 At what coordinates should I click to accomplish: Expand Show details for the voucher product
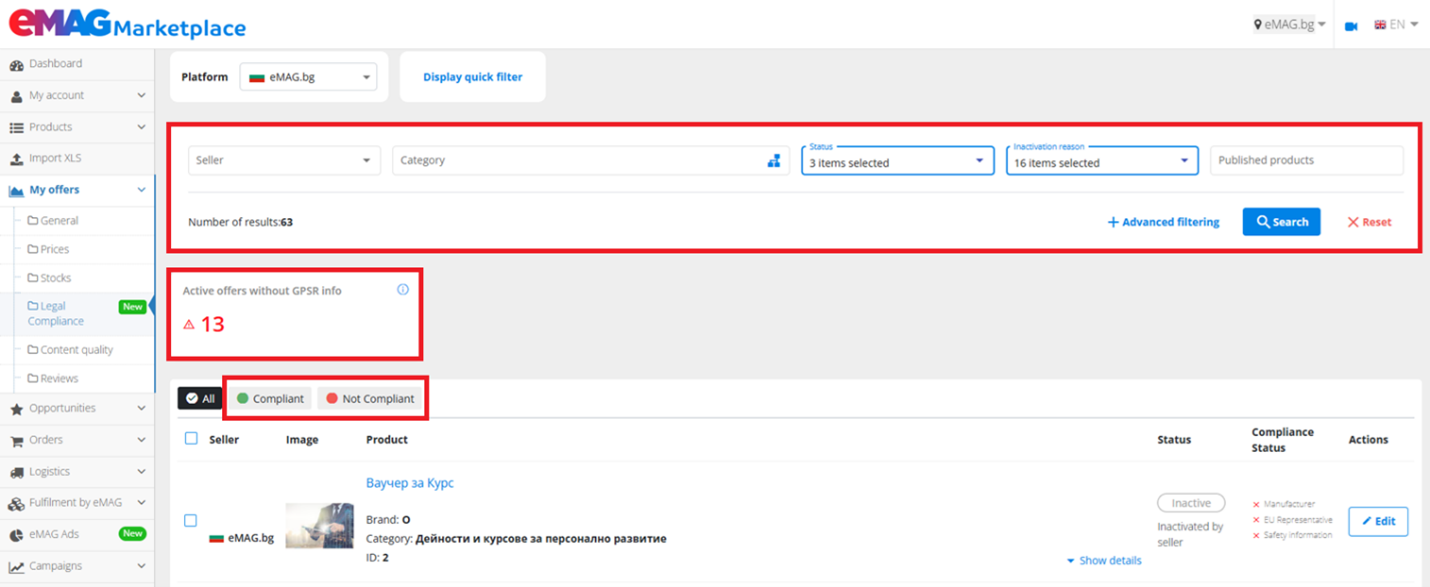1104,561
